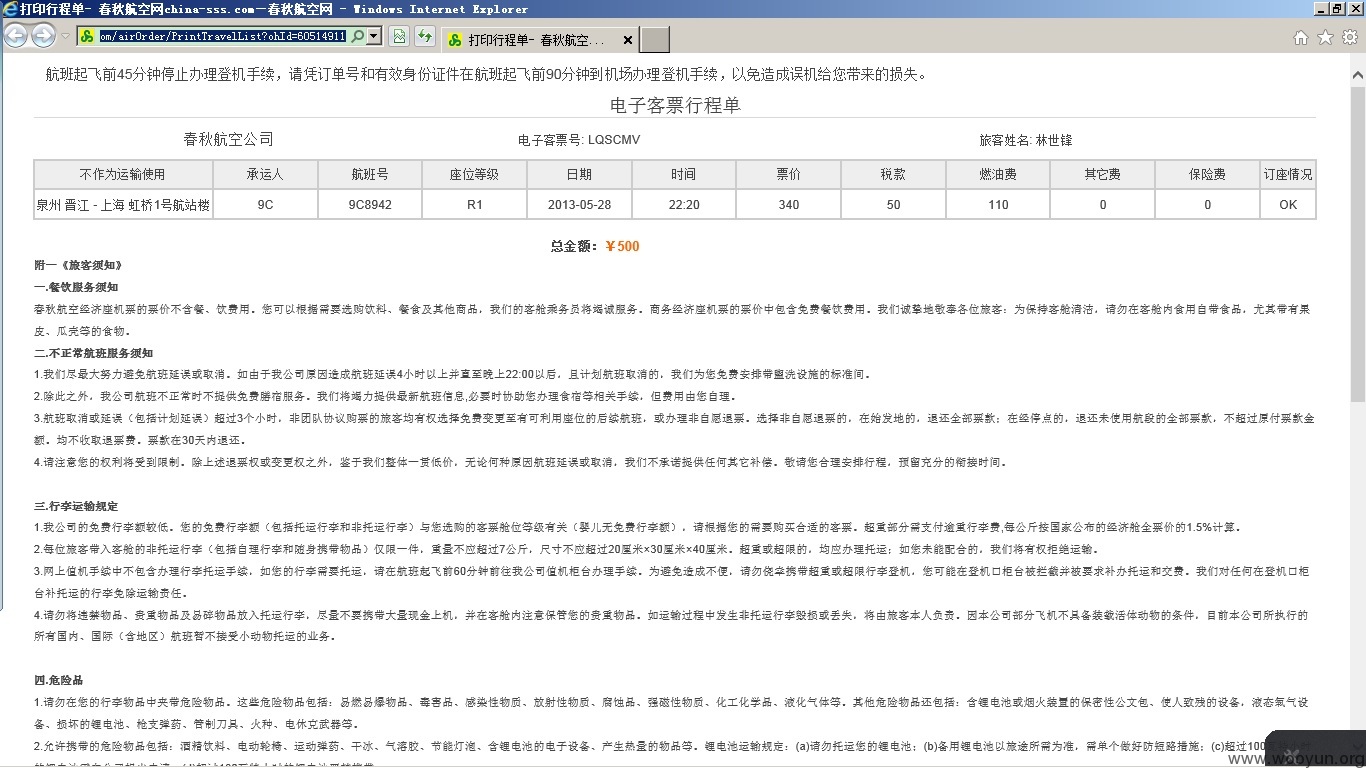The width and height of the screenshot is (1366, 768).
Task: Open the recent pages dropdown beside Forward
Action: click(x=65, y=36)
